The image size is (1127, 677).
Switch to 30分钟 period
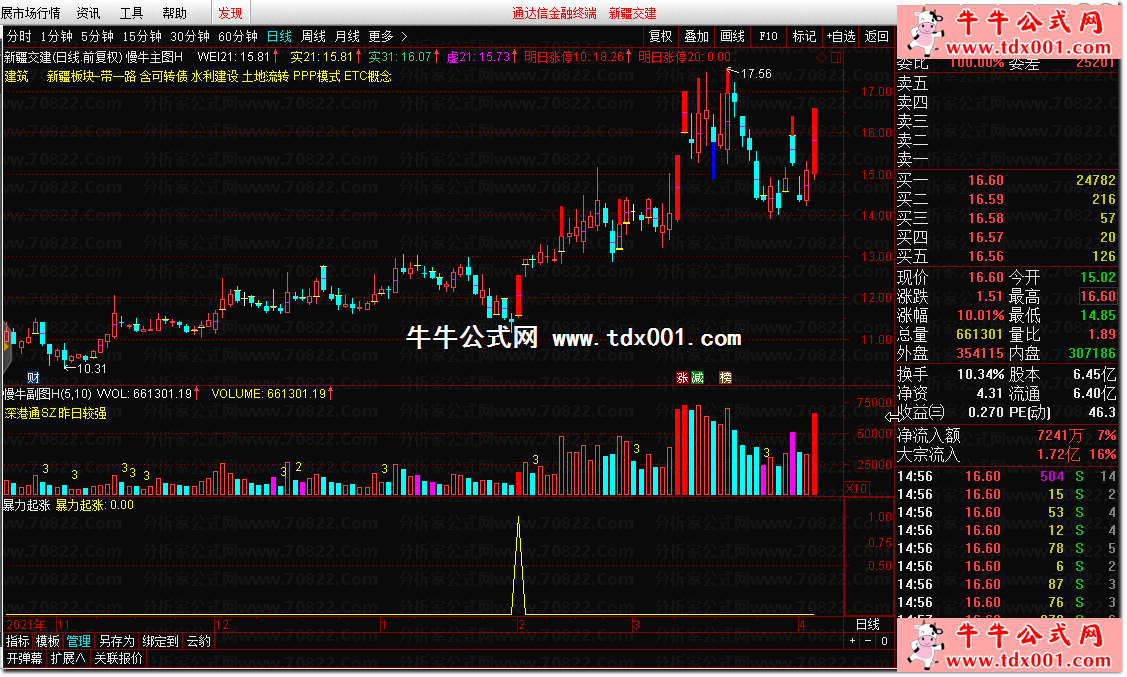coord(190,36)
